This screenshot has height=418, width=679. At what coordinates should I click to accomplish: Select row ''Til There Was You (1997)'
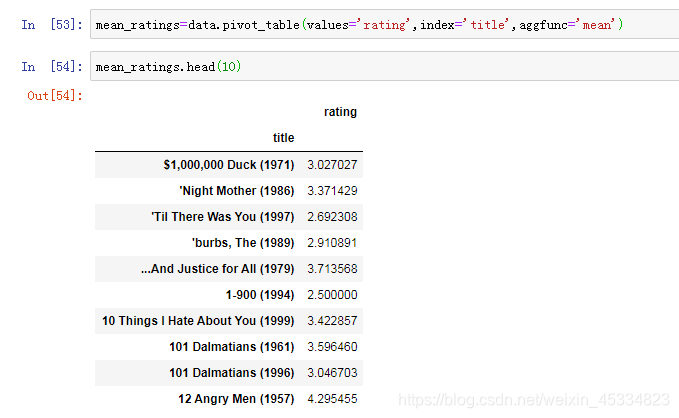tap(229, 217)
